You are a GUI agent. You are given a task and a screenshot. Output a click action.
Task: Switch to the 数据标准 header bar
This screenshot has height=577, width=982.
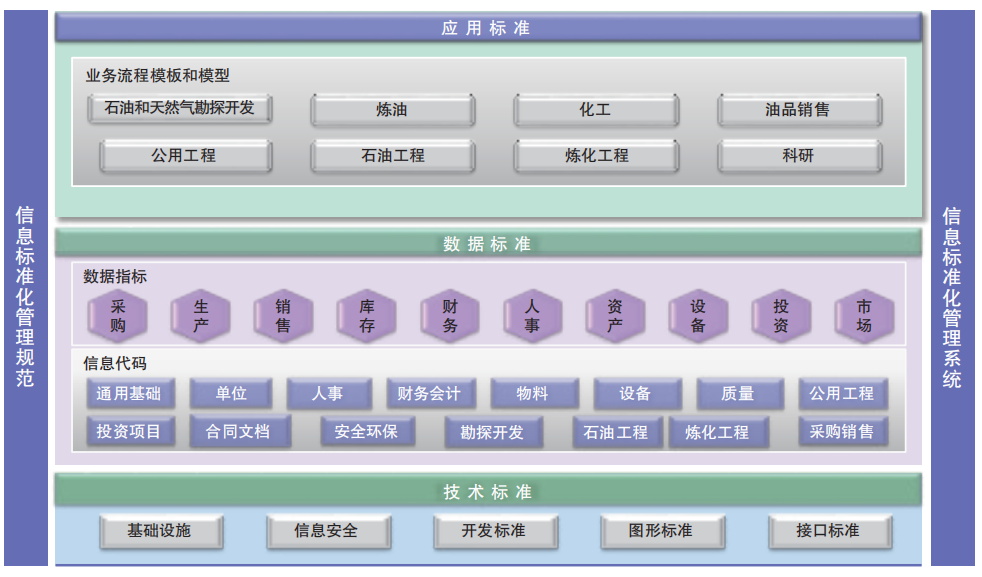(x=487, y=243)
